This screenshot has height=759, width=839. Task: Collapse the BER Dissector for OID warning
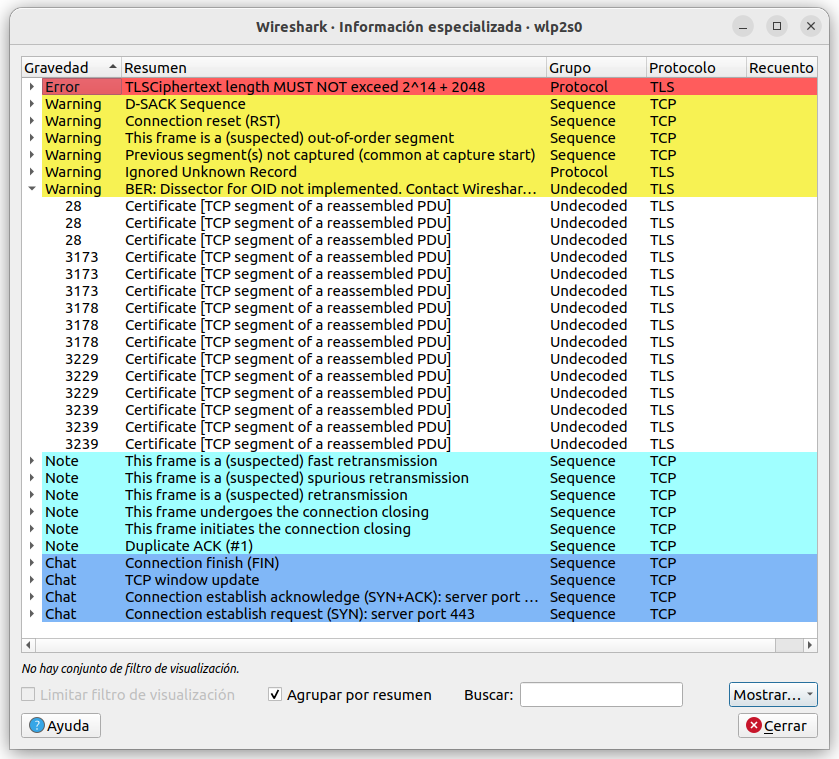[32, 189]
